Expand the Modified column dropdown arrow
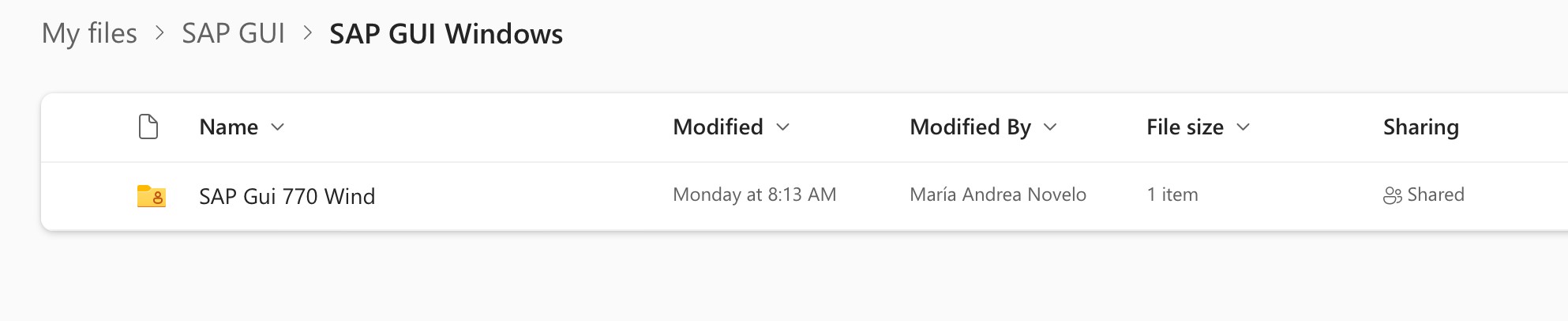 [x=782, y=127]
